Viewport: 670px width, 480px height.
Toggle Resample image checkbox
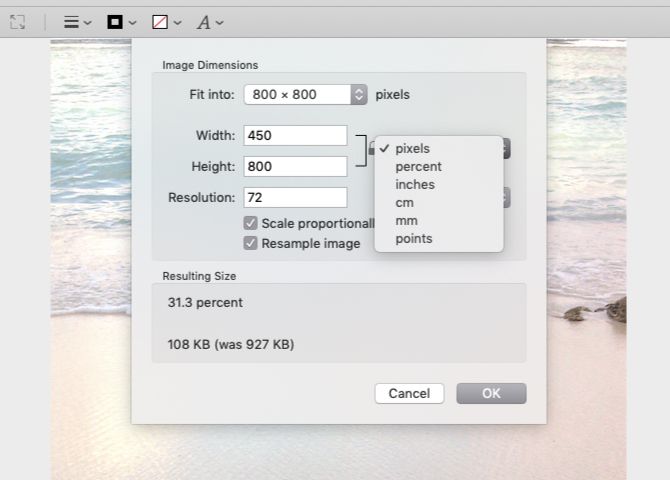pyautogui.click(x=250, y=243)
